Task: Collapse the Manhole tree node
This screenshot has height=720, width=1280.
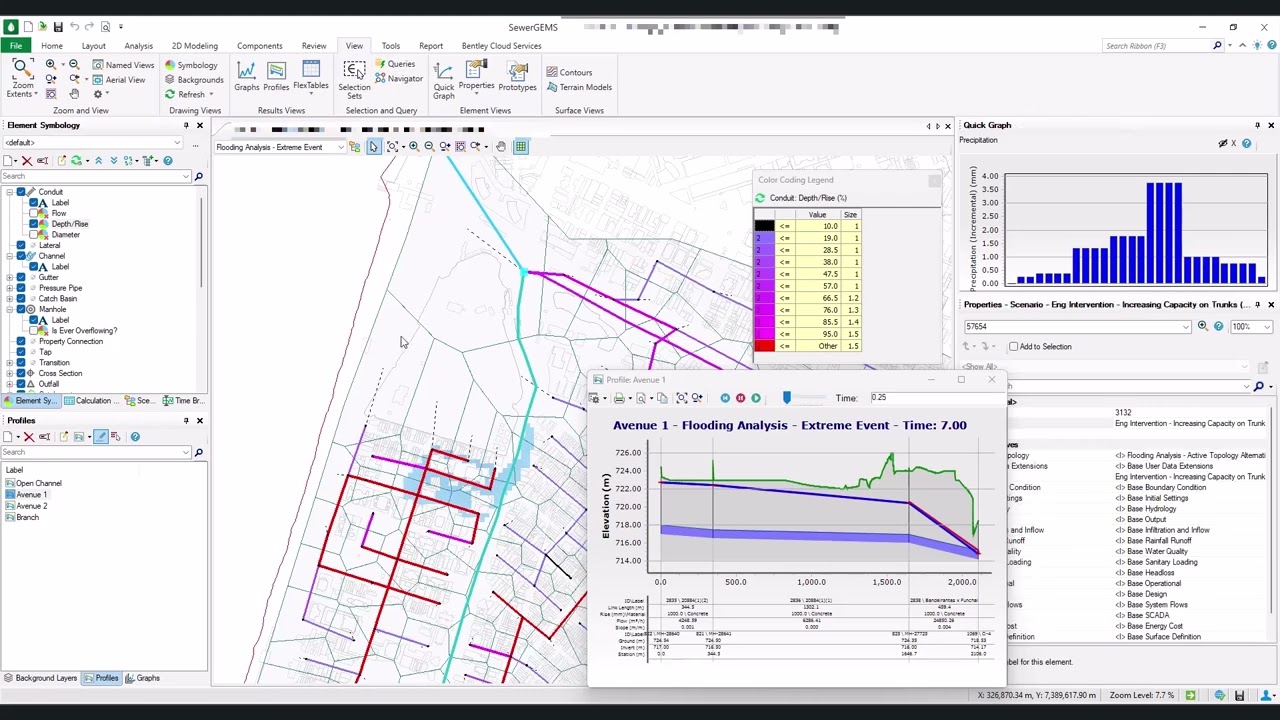Action: click(9, 309)
